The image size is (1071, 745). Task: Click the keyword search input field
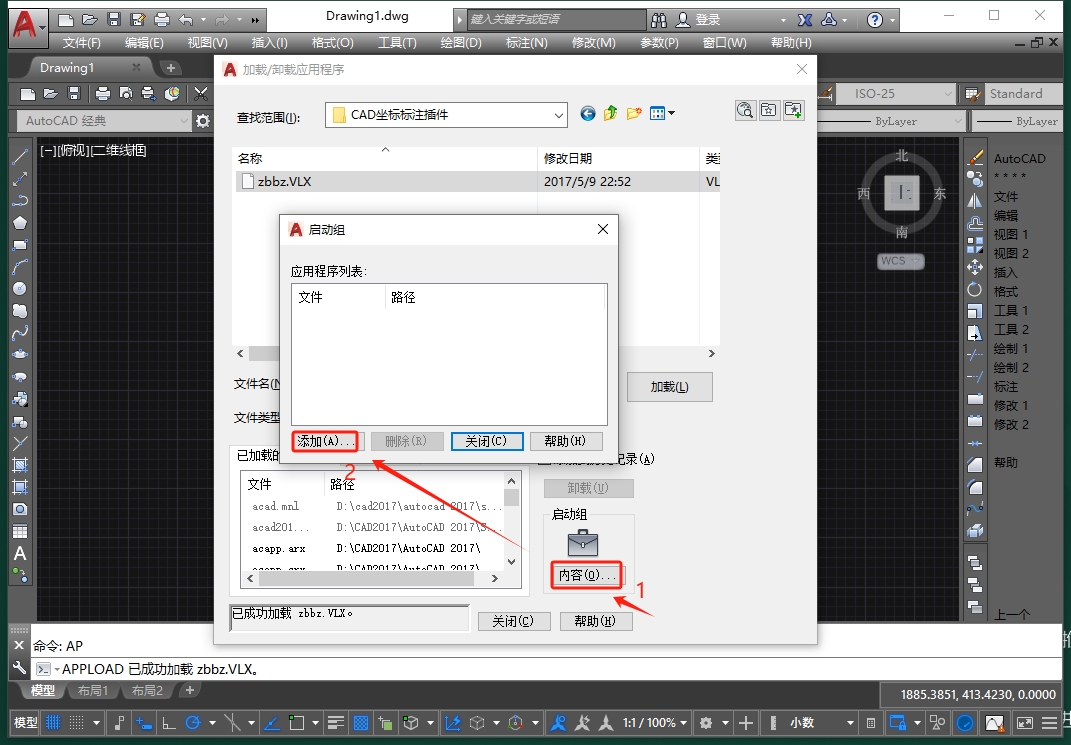(556, 20)
